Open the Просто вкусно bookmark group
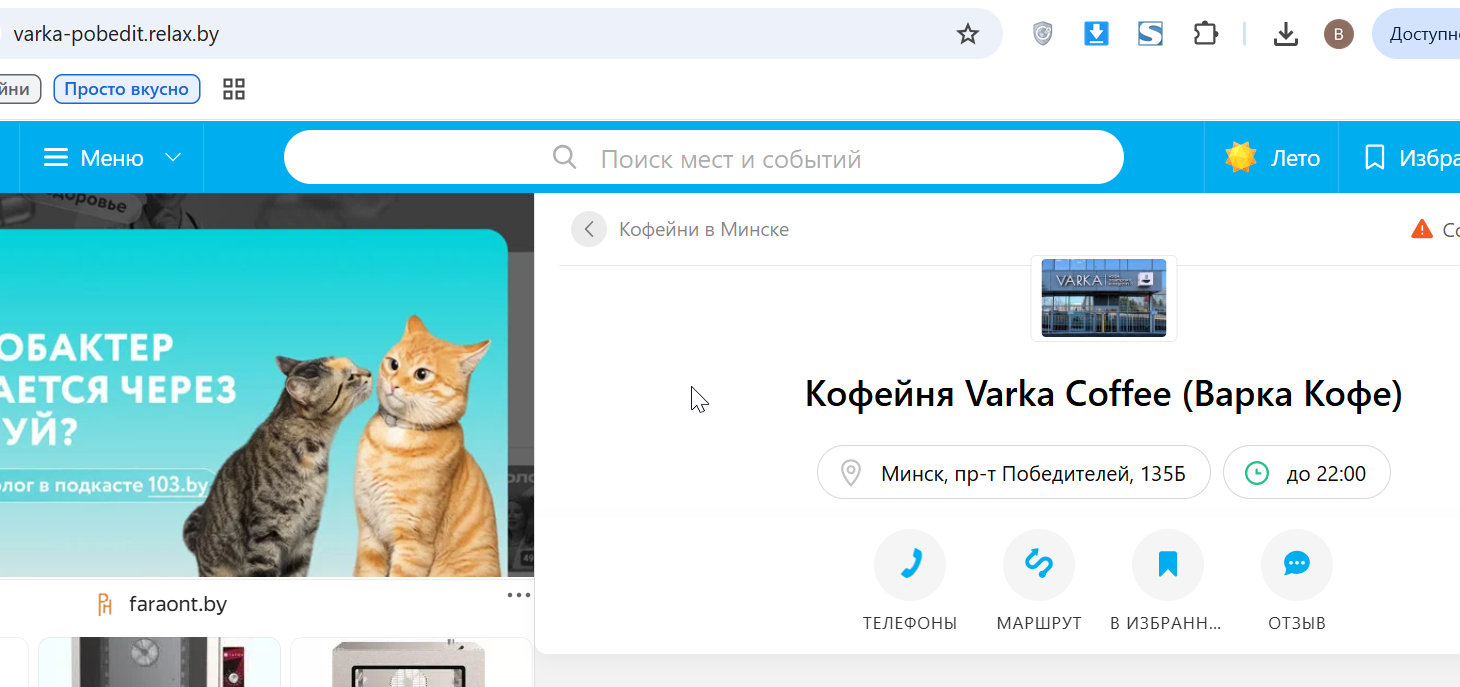The image size is (1460, 687). [127, 89]
